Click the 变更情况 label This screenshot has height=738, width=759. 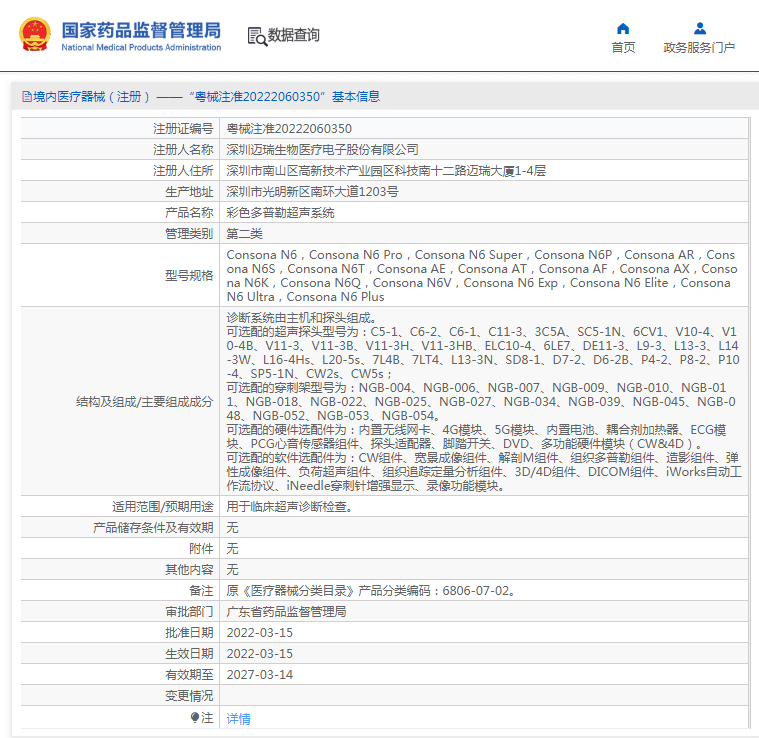point(189,695)
